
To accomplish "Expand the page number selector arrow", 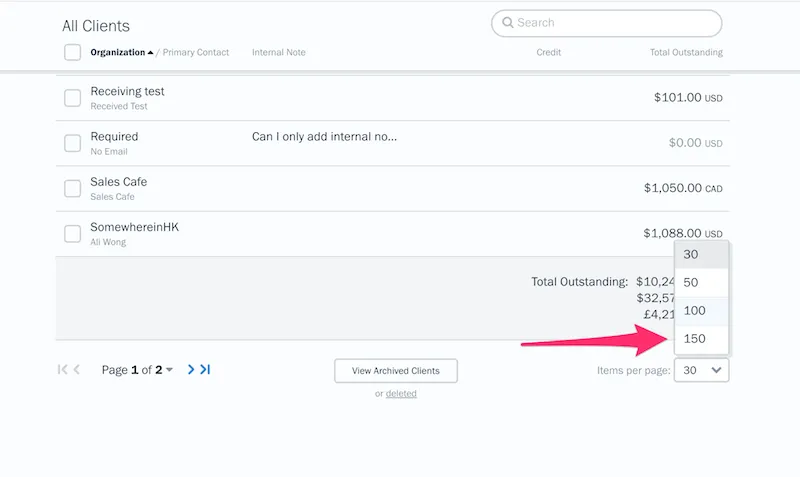I will point(169,370).
